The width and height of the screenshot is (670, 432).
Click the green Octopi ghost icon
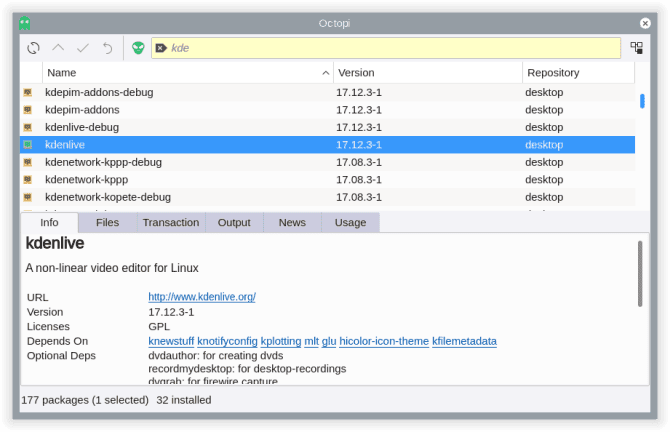[25, 23]
